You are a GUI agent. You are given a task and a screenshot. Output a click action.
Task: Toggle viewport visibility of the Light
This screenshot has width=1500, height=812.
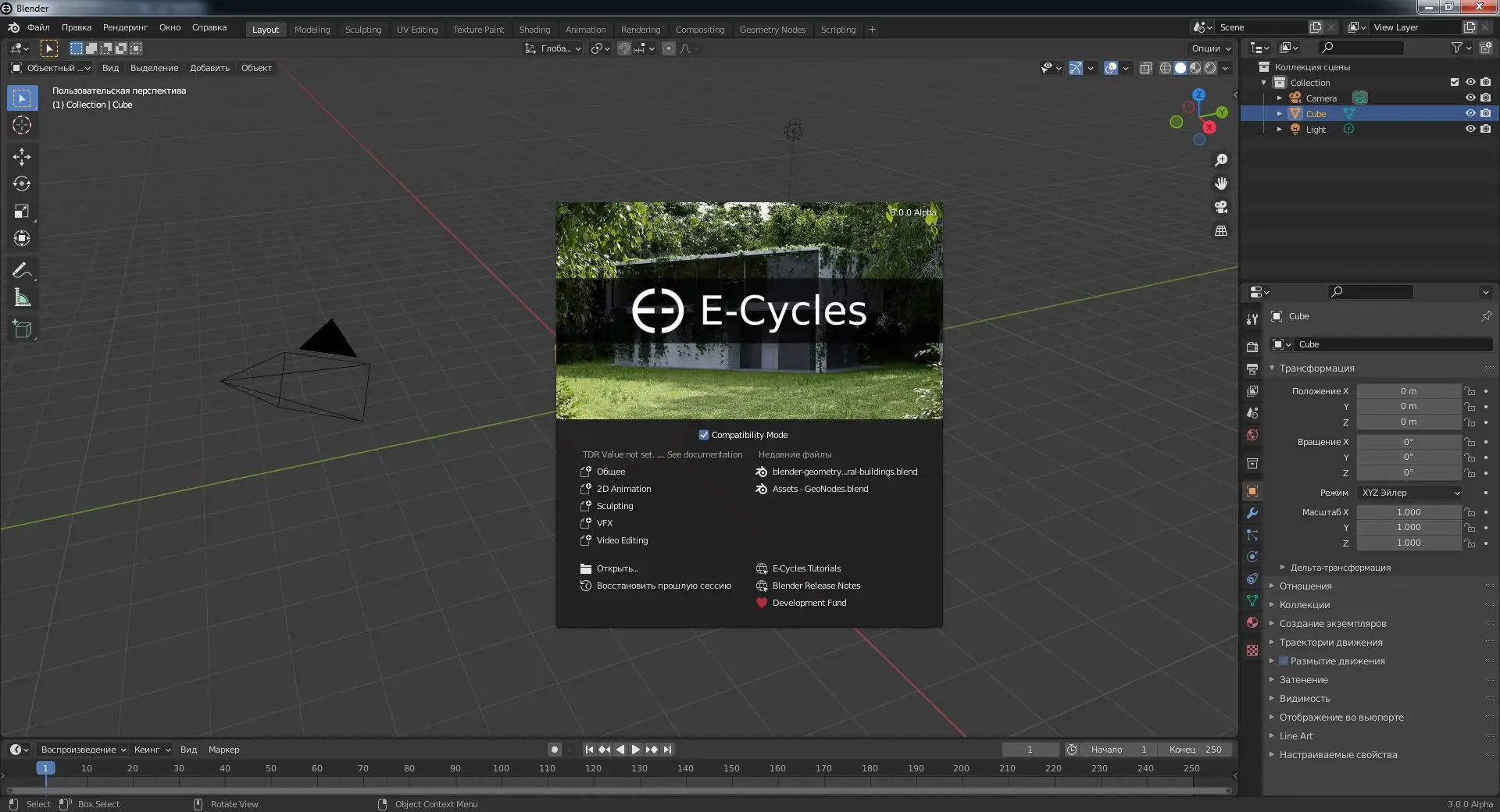pyautogui.click(x=1470, y=130)
